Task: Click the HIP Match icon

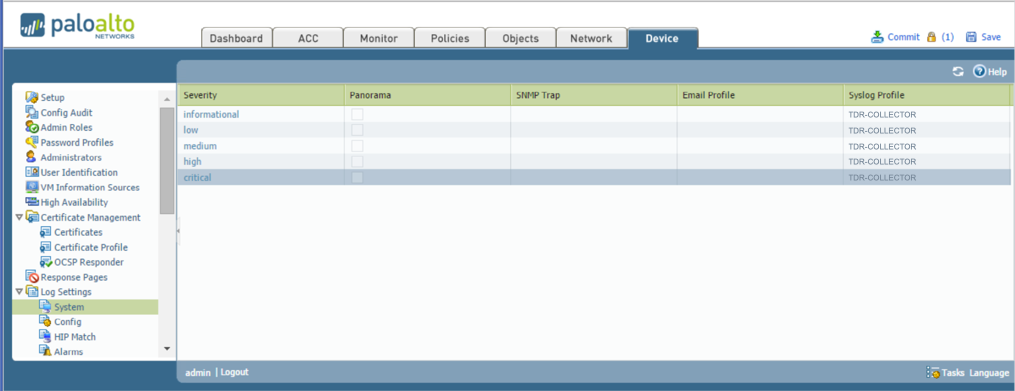Action: tap(45, 337)
